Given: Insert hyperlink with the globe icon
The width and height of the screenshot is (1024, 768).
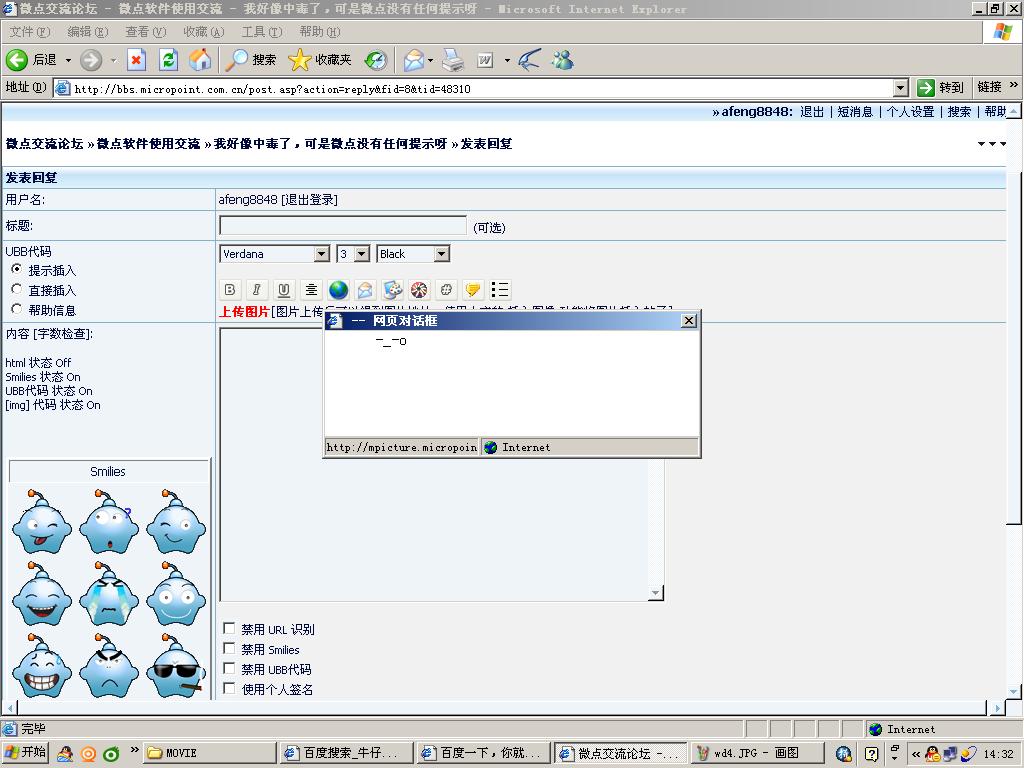Looking at the screenshot, I should tap(338, 289).
